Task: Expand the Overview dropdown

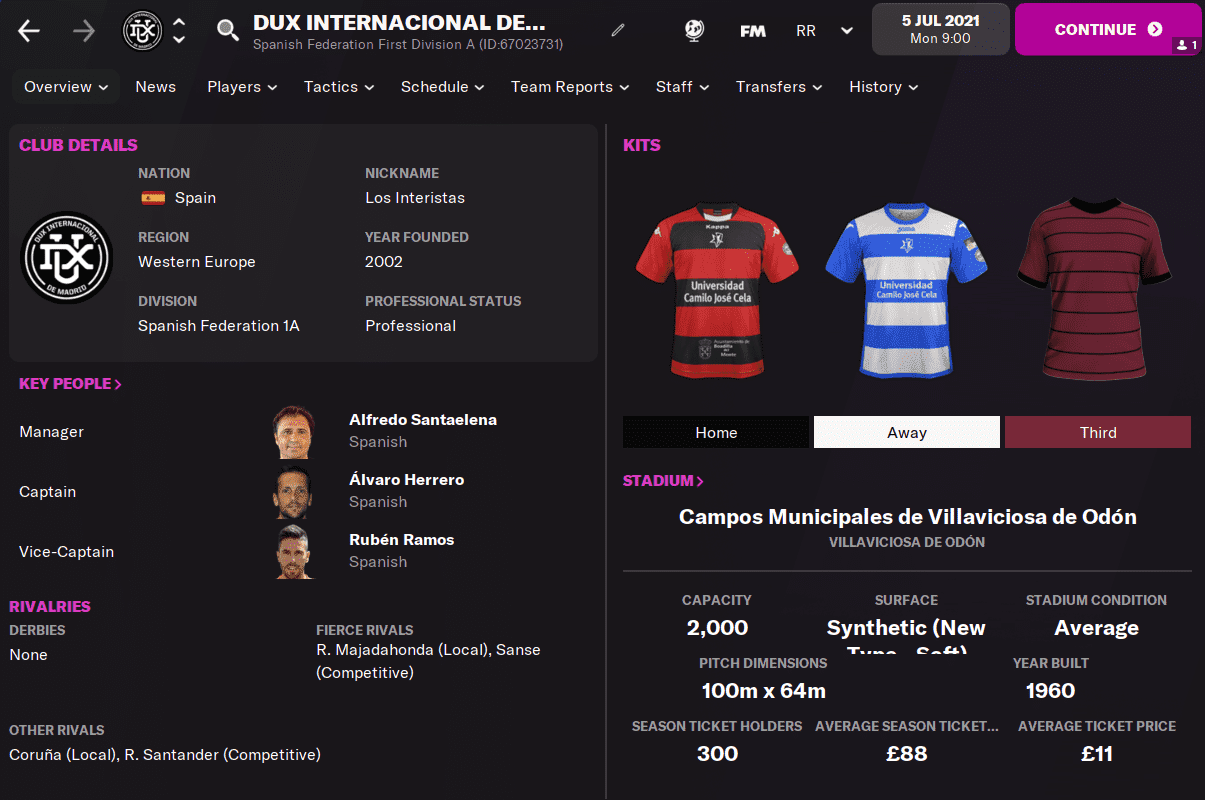Action: click(x=66, y=87)
